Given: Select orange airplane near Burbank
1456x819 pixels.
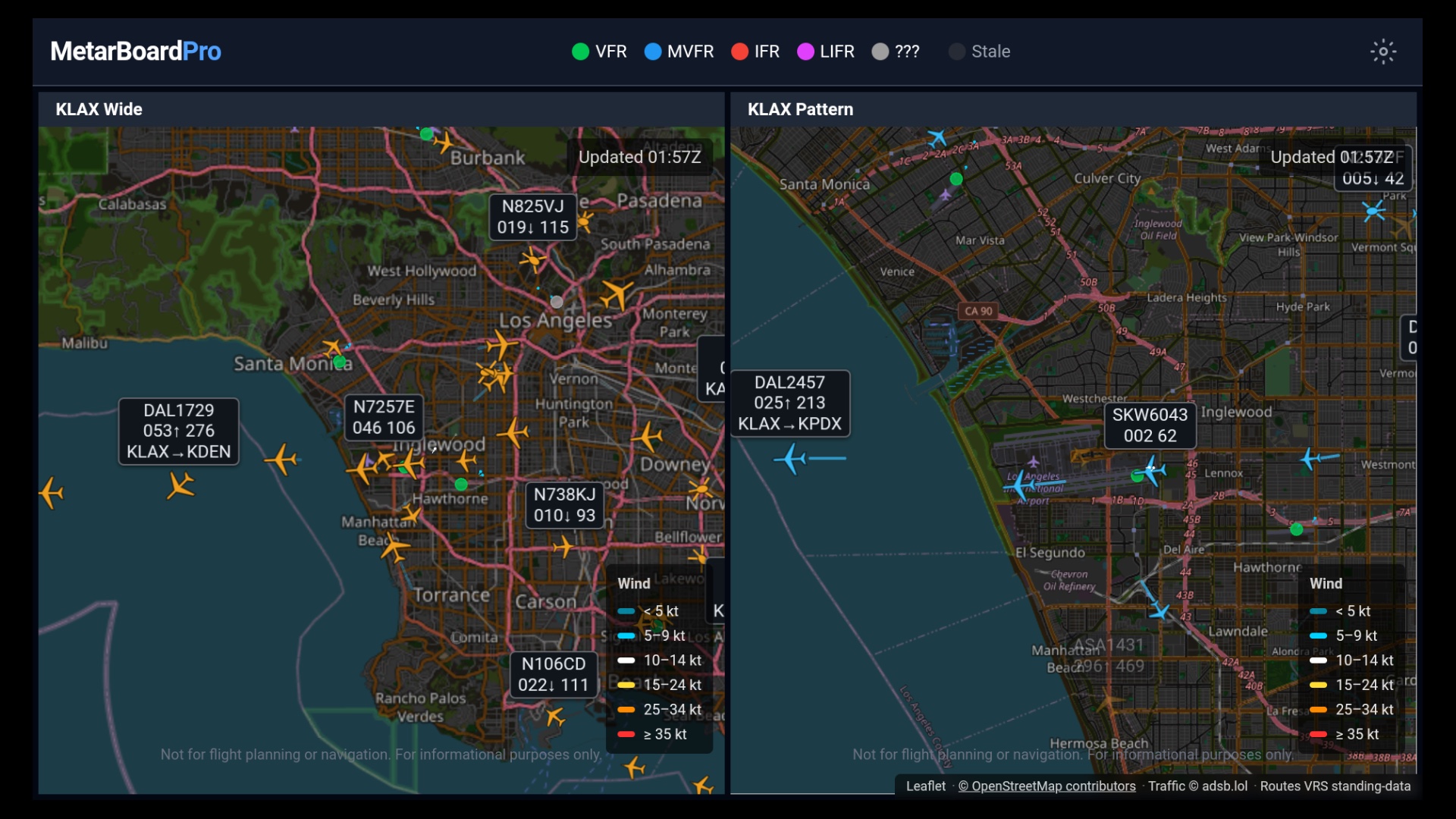Looking at the screenshot, I should tap(444, 142).
